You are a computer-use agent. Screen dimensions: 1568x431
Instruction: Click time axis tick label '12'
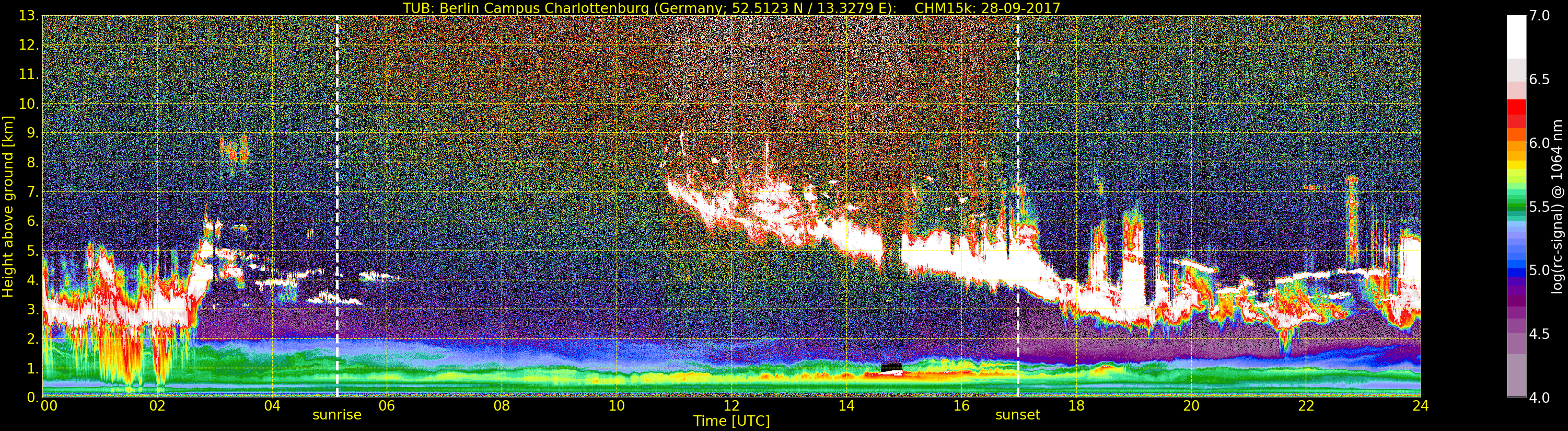tap(731, 406)
